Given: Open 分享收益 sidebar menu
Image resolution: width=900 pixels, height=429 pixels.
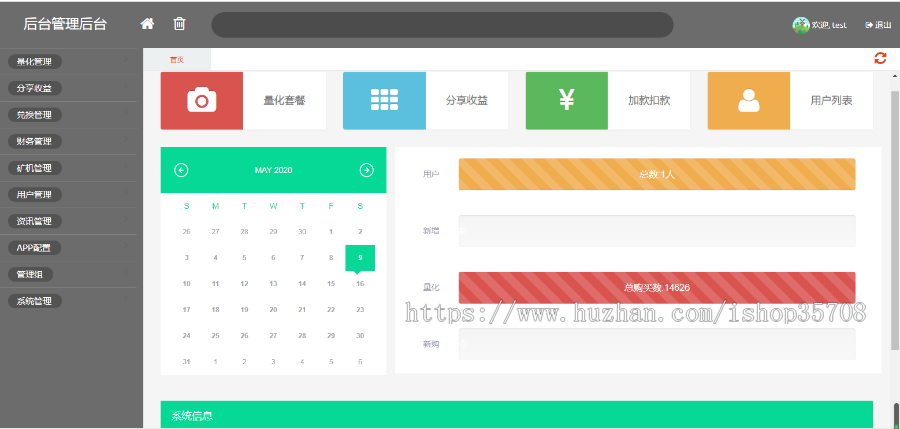Looking at the screenshot, I should point(34,88).
